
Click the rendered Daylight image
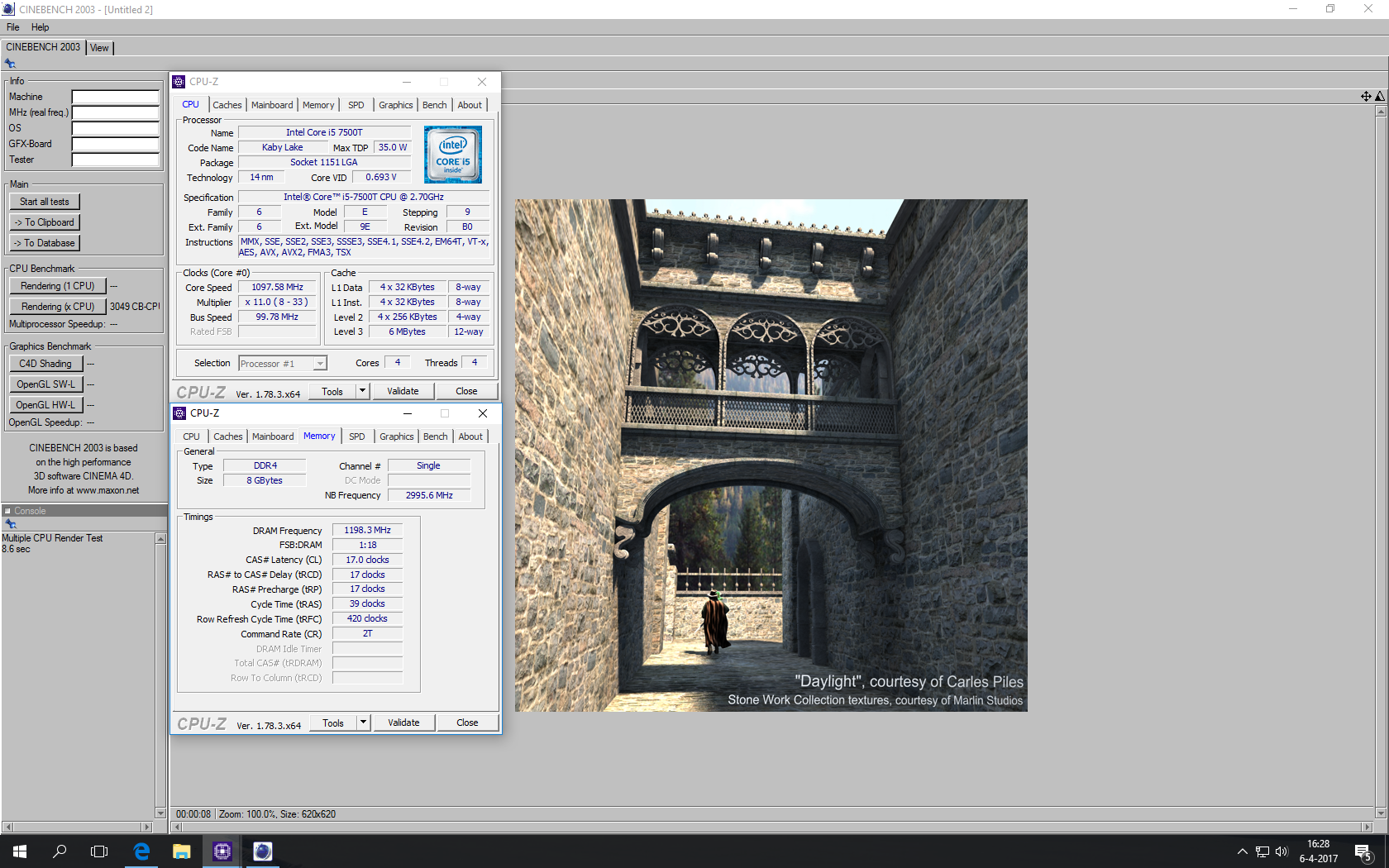(x=771, y=455)
